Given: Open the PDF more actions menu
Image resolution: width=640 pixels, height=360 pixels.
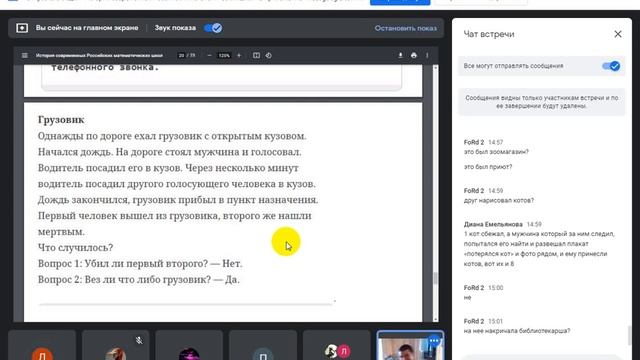Looking at the screenshot, I should 427,55.
